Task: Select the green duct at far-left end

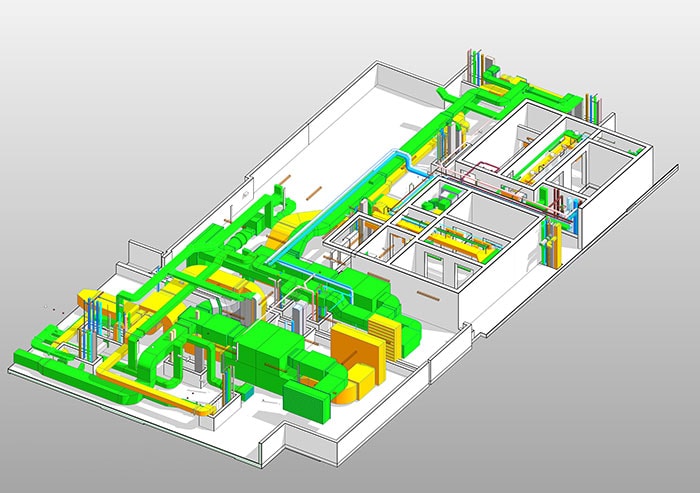Action: tap(30, 358)
